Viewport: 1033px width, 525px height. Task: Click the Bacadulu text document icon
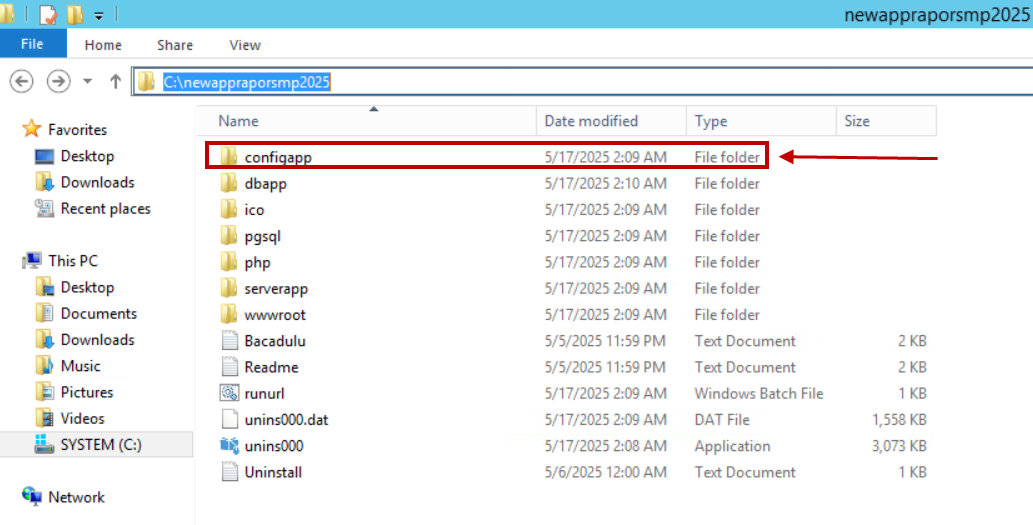(229, 341)
